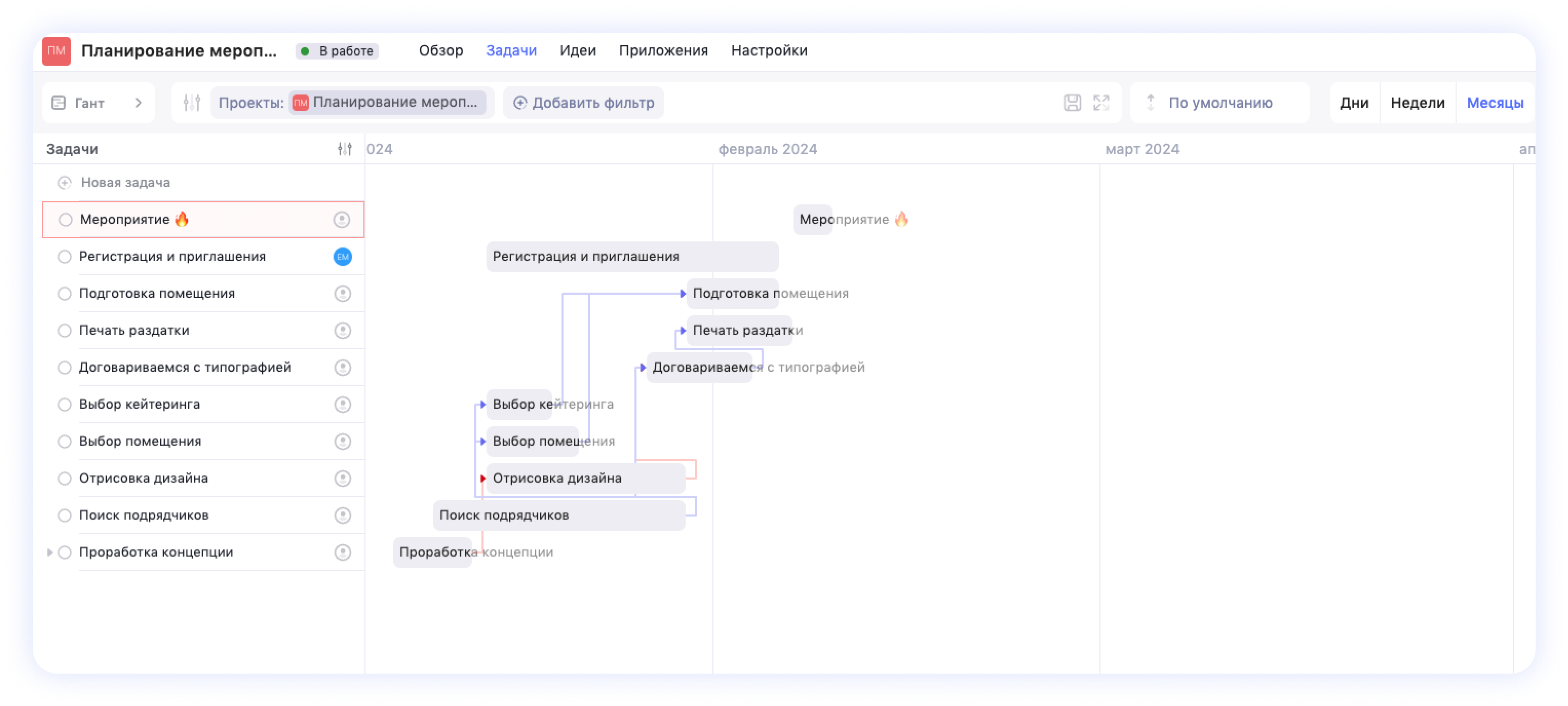
Task: Click Новая задача to add a task
Action: (125, 183)
